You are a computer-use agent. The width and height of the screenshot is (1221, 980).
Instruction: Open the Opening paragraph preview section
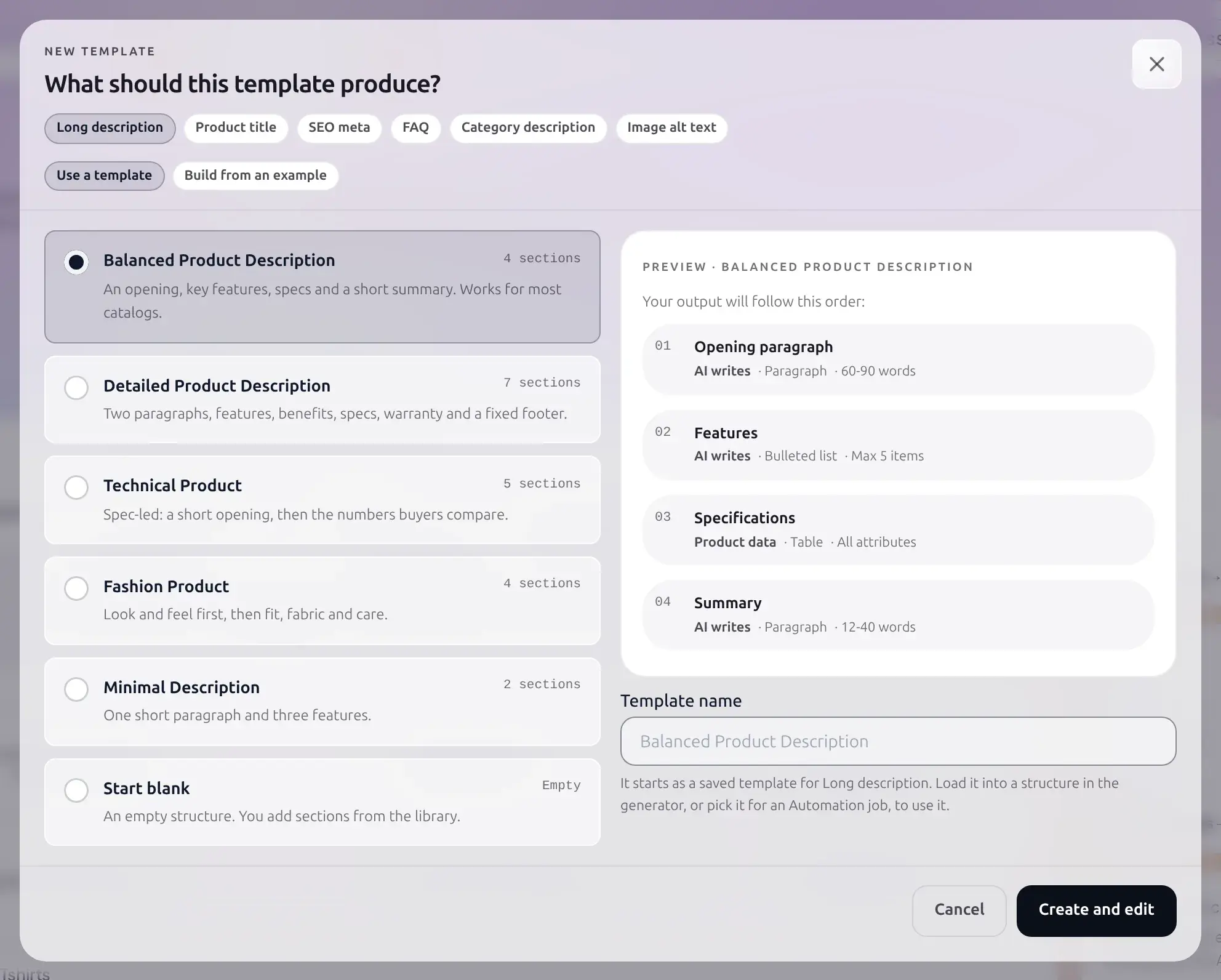(x=898, y=359)
